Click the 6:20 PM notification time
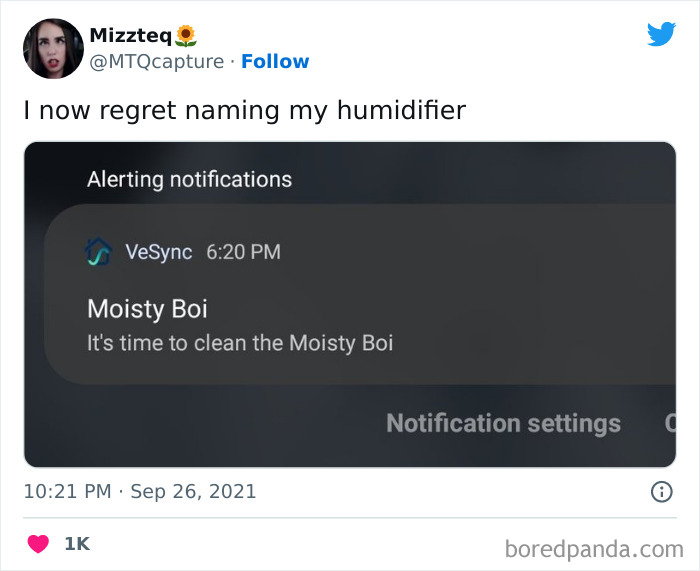This screenshot has width=700, height=571. pyautogui.click(x=243, y=252)
